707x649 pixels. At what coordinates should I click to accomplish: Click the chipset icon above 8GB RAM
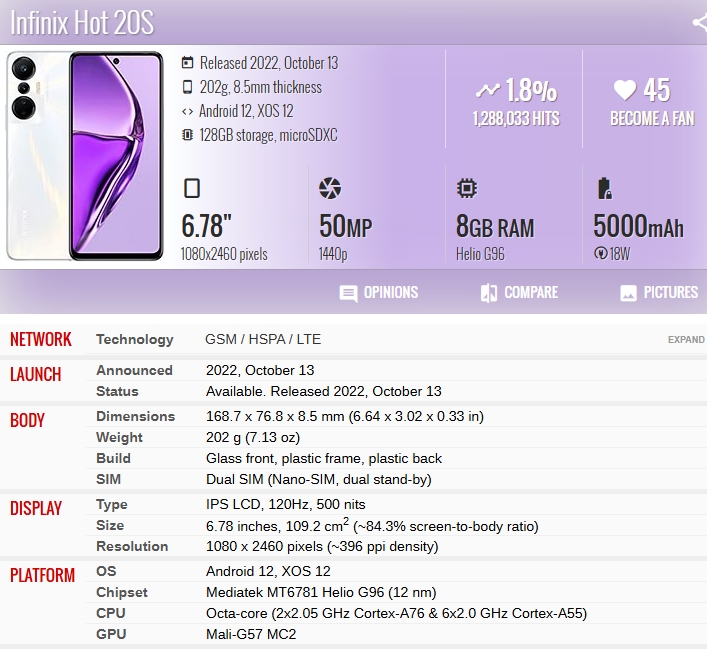(x=466, y=188)
